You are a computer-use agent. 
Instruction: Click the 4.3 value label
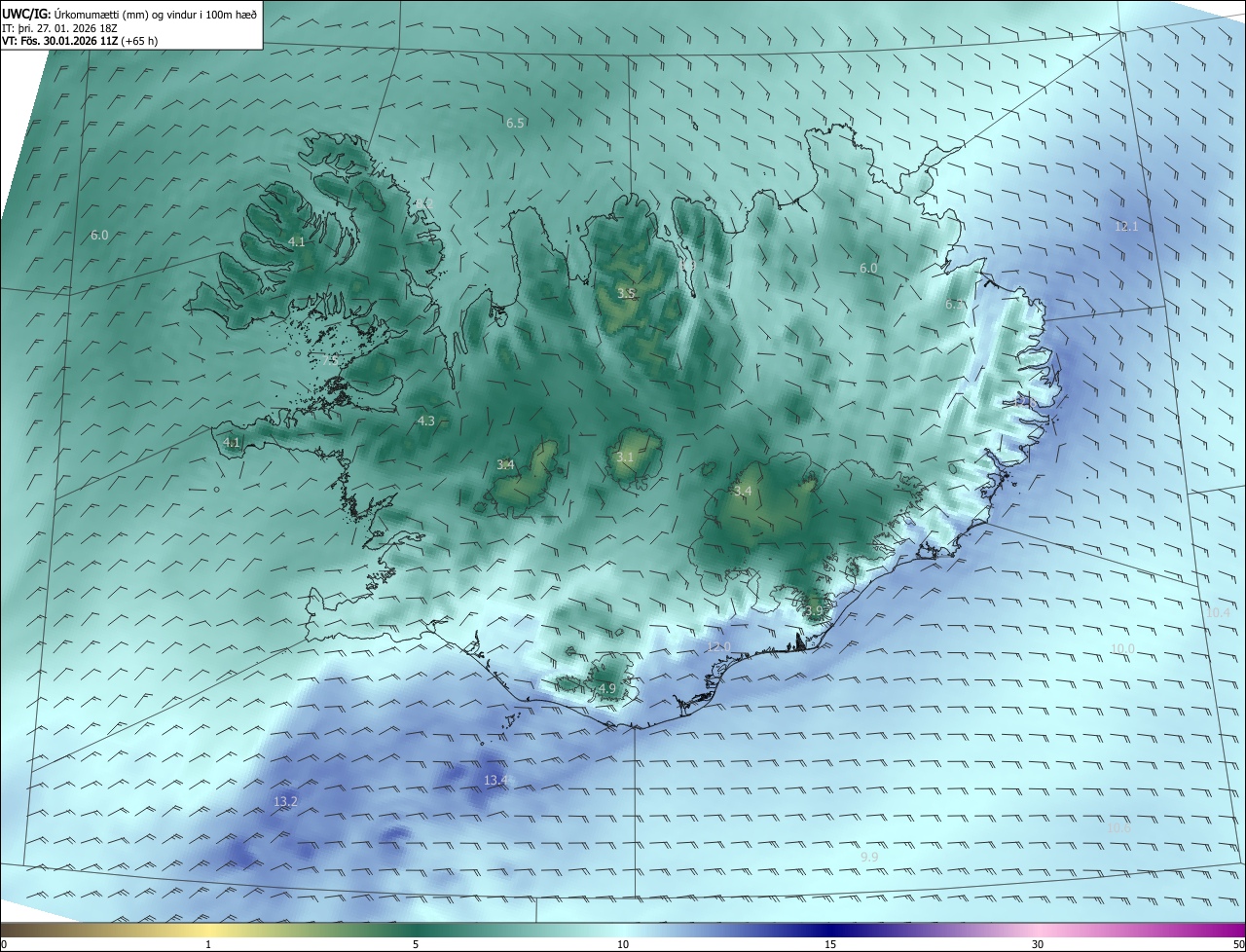click(425, 421)
